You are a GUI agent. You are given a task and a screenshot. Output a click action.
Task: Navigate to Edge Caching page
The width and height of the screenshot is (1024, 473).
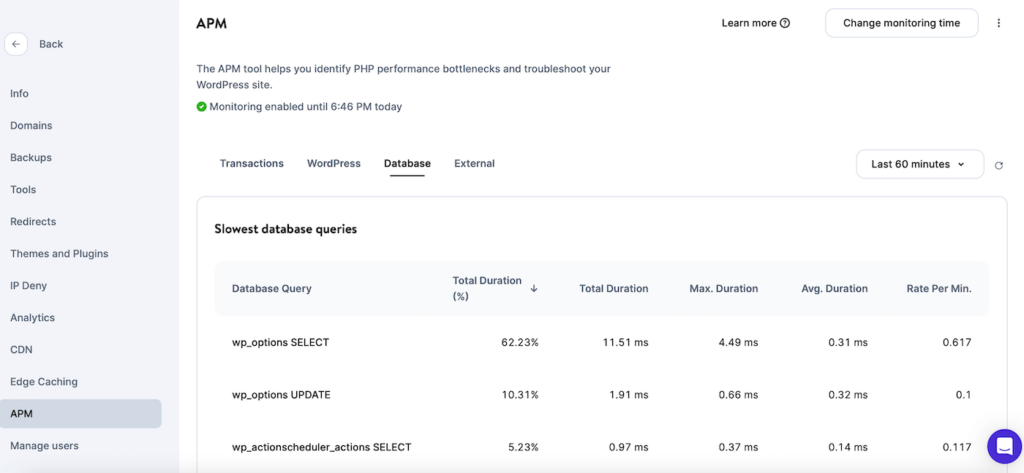coord(44,382)
